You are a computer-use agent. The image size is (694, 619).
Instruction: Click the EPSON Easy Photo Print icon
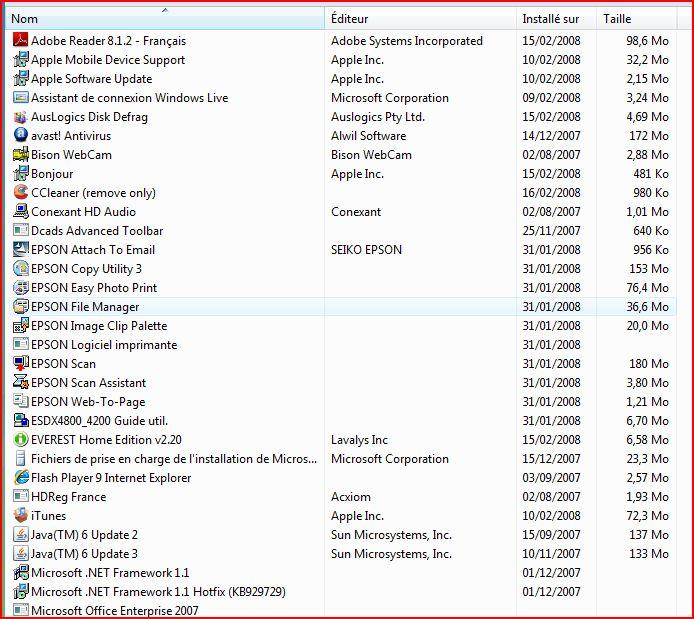click(20, 288)
